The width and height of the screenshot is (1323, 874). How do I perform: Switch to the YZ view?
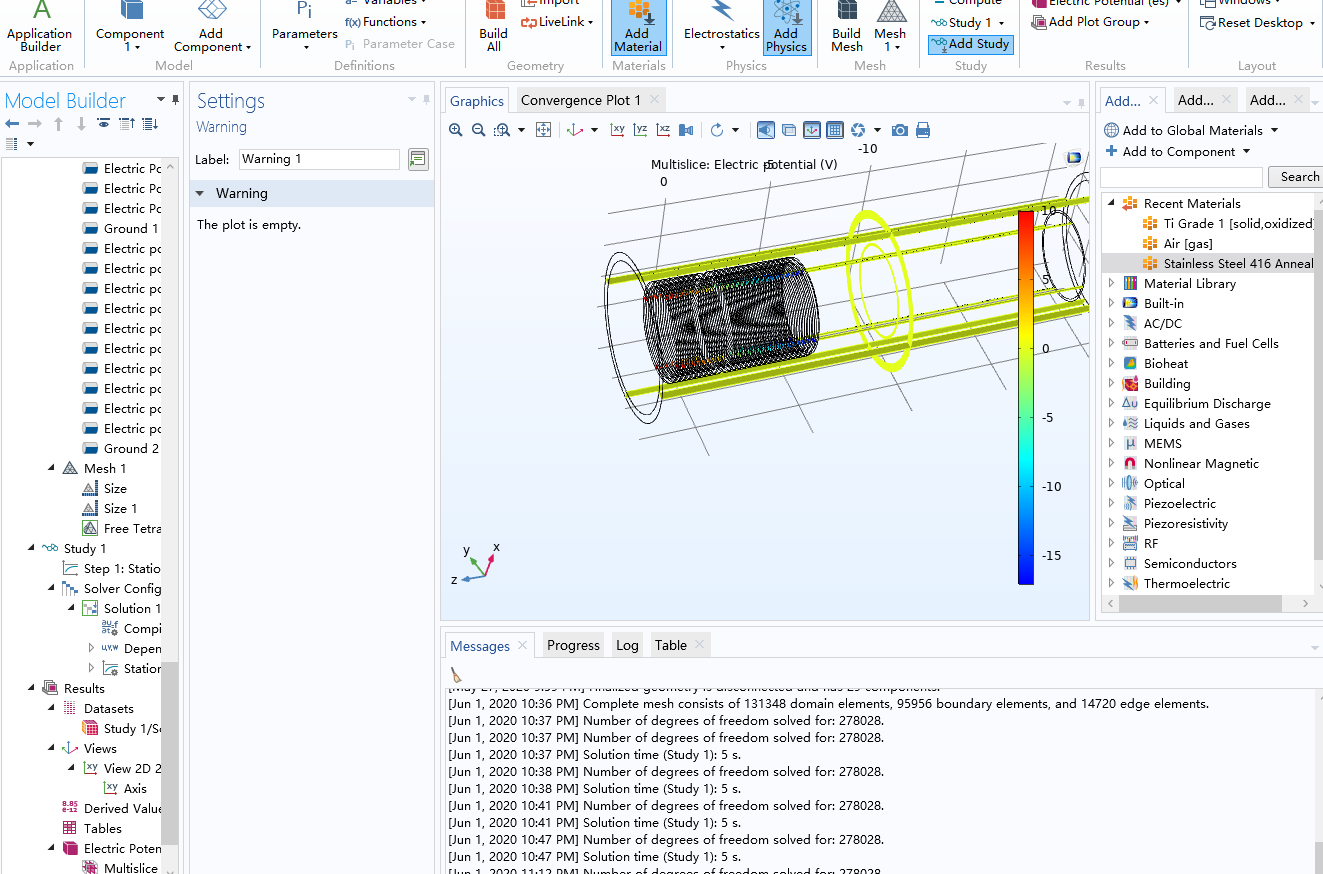[640, 130]
